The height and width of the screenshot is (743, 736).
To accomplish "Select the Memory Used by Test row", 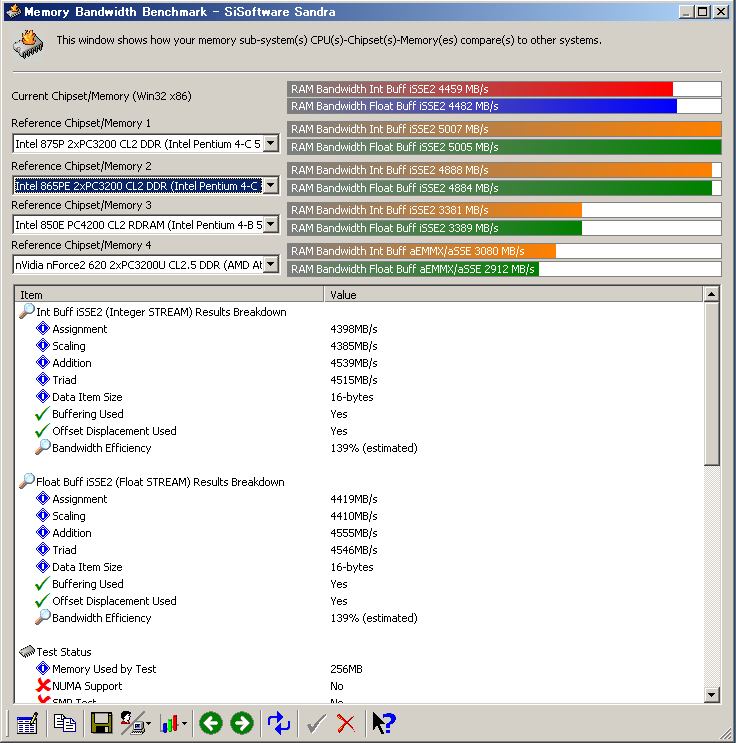I will (x=104, y=669).
